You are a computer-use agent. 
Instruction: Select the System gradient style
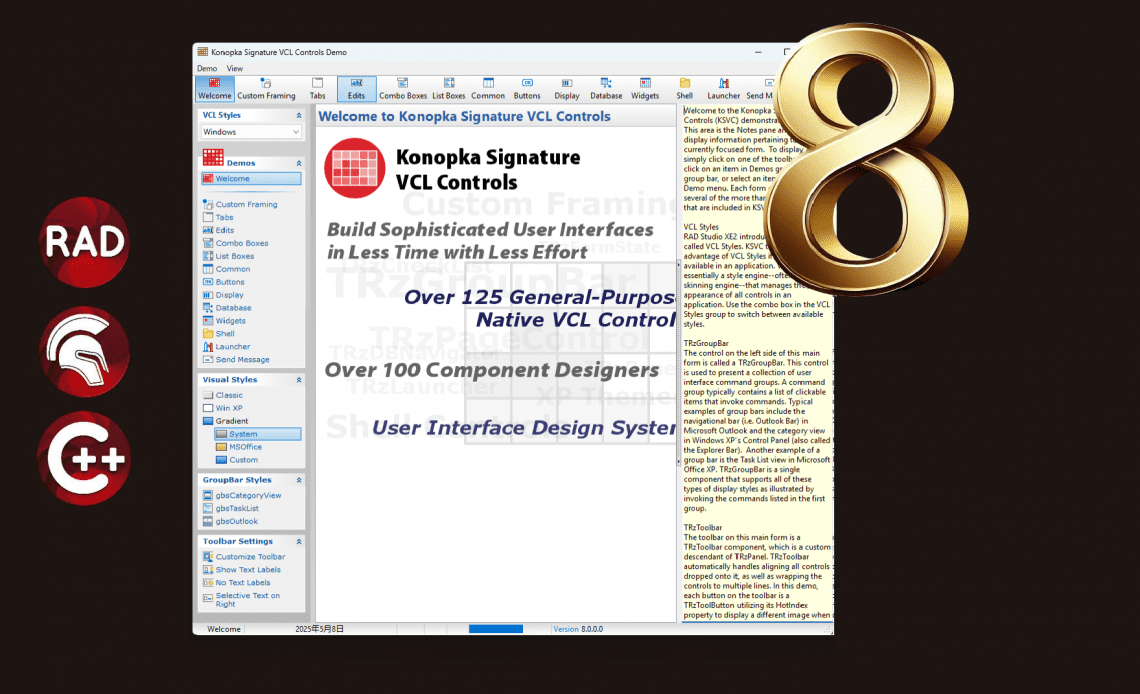point(257,434)
